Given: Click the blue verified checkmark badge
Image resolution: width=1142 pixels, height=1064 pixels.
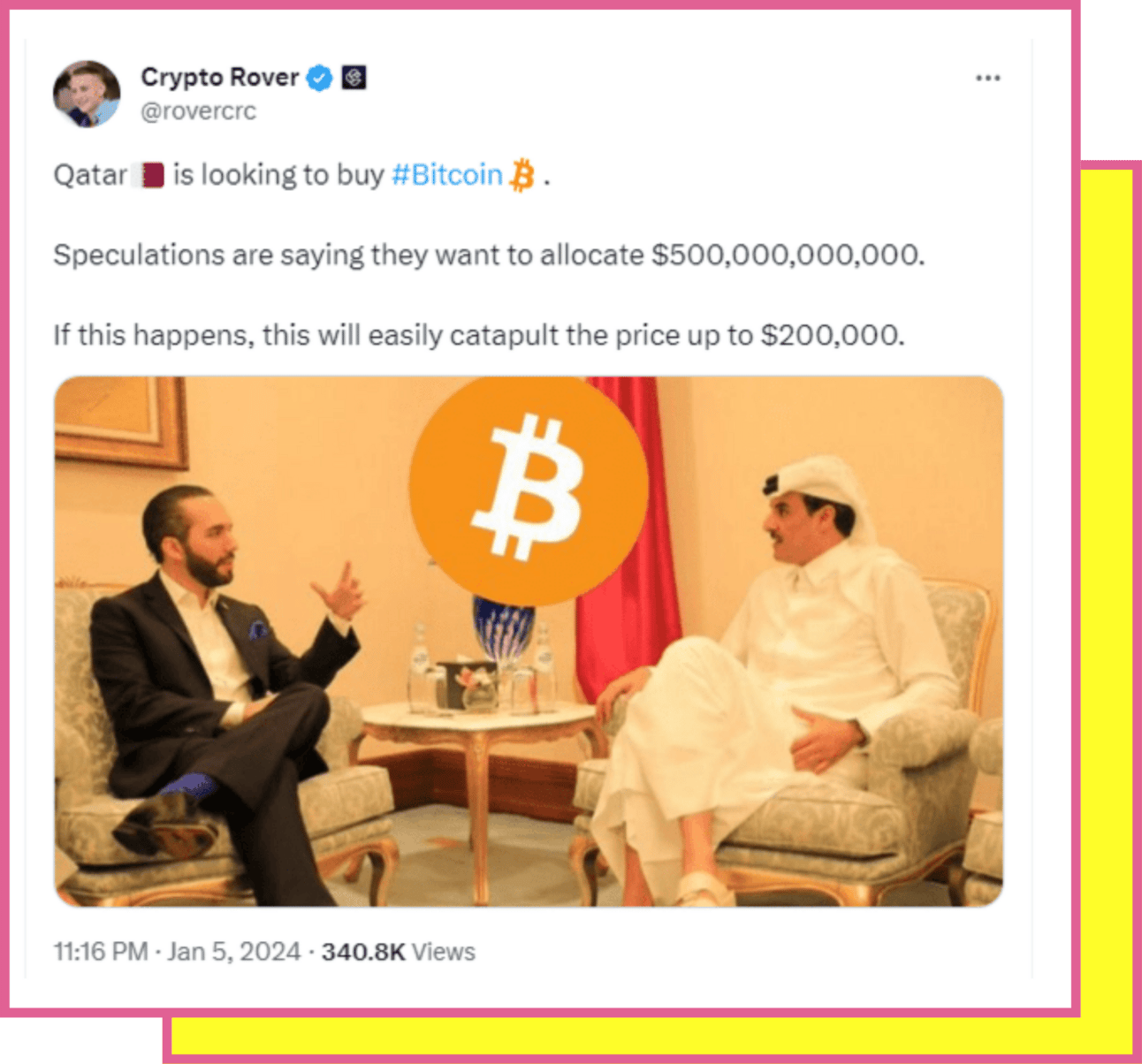Looking at the screenshot, I should click(319, 79).
